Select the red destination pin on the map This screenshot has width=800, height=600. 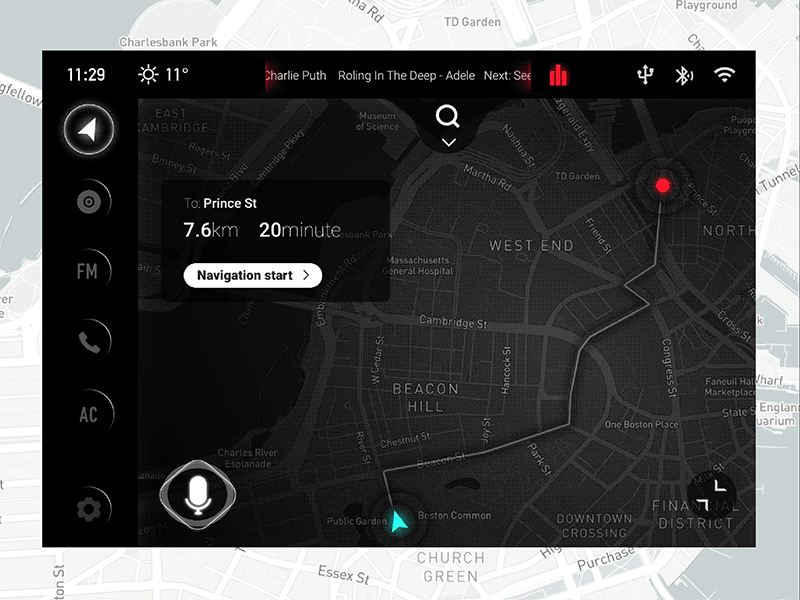click(x=663, y=185)
